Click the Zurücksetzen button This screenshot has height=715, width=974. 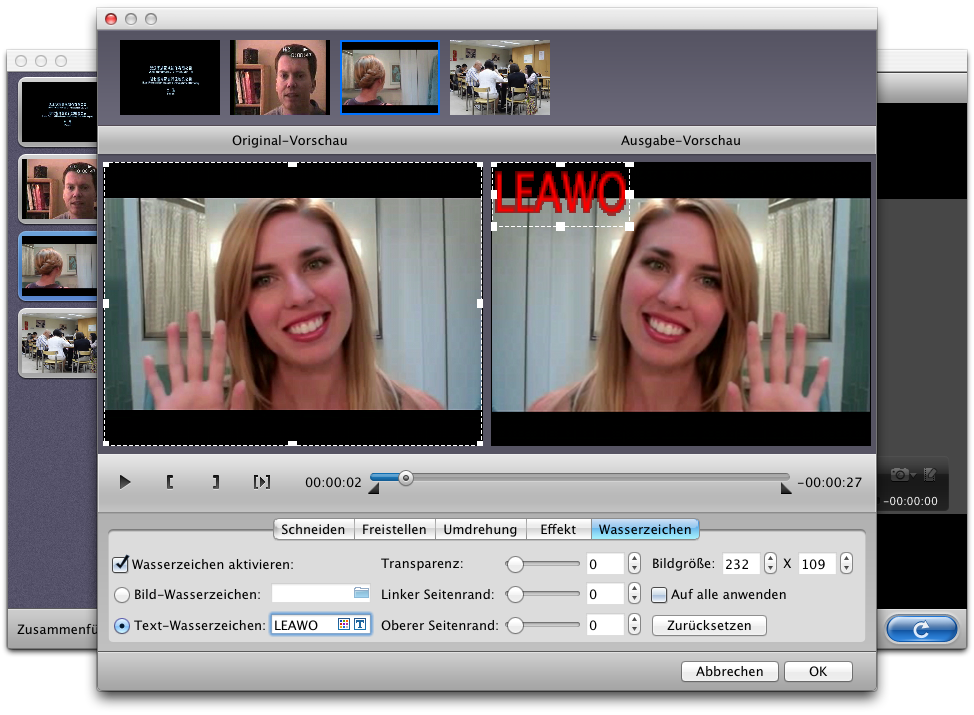click(x=709, y=626)
